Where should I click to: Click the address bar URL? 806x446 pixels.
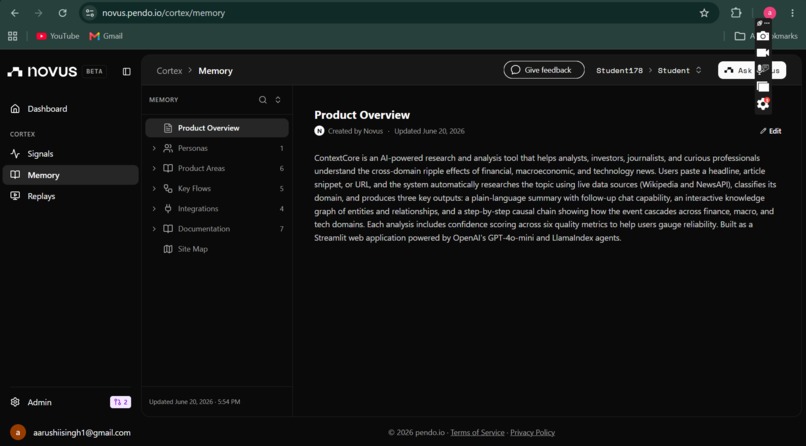click(163, 13)
